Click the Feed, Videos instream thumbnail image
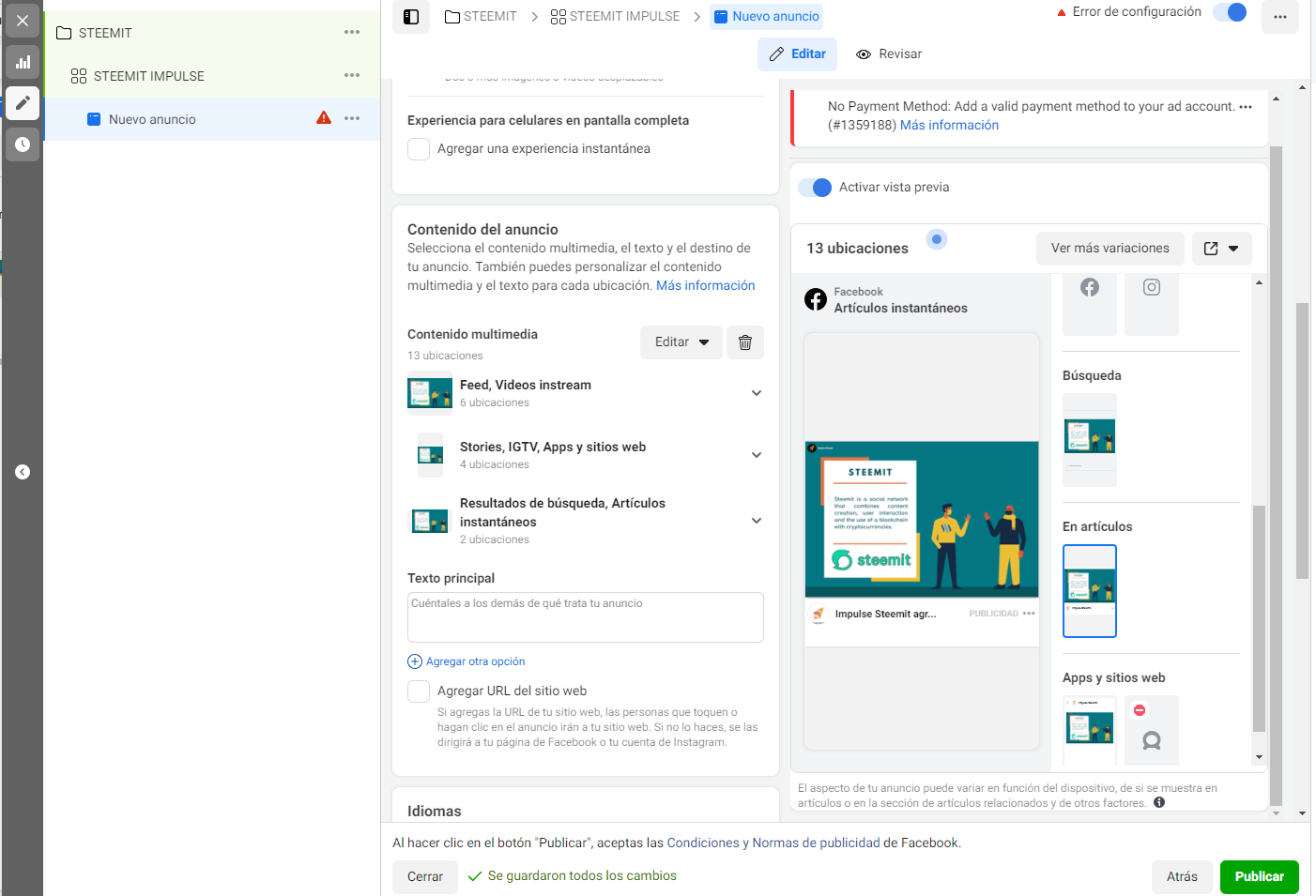The height and width of the screenshot is (896, 1316). click(x=430, y=393)
